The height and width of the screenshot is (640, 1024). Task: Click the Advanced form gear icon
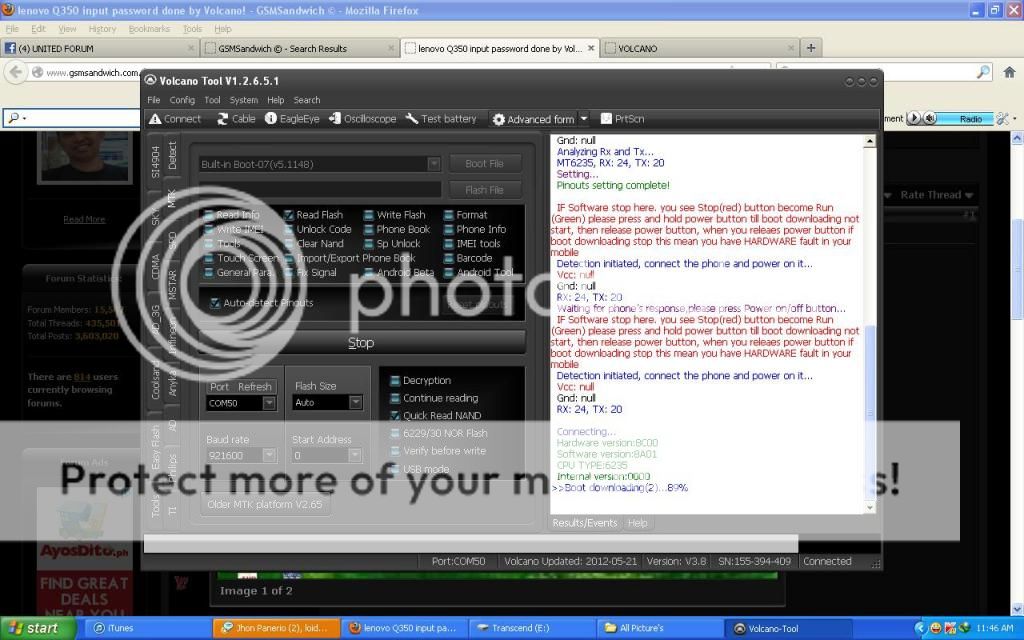point(498,119)
